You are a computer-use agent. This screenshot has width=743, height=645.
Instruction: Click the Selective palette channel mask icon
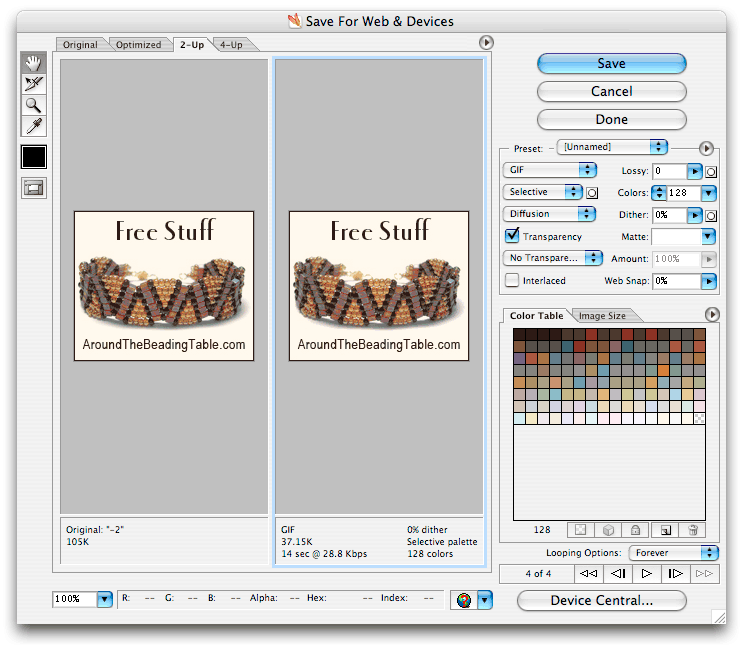pos(592,193)
